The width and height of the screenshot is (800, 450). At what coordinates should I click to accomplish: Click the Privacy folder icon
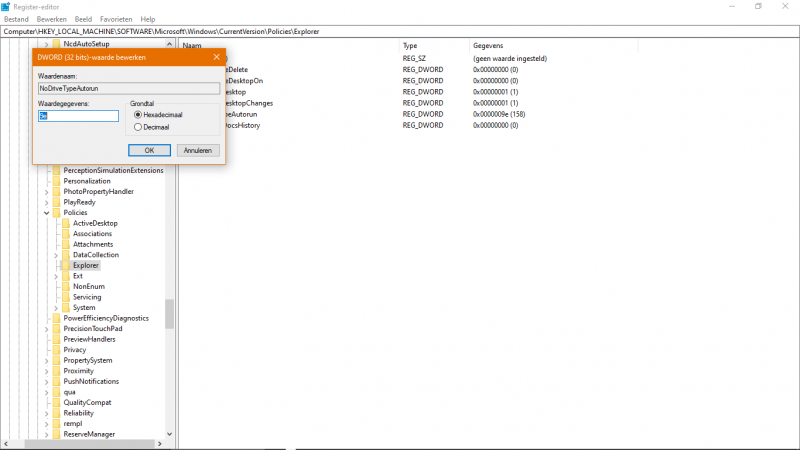click(x=56, y=350)
